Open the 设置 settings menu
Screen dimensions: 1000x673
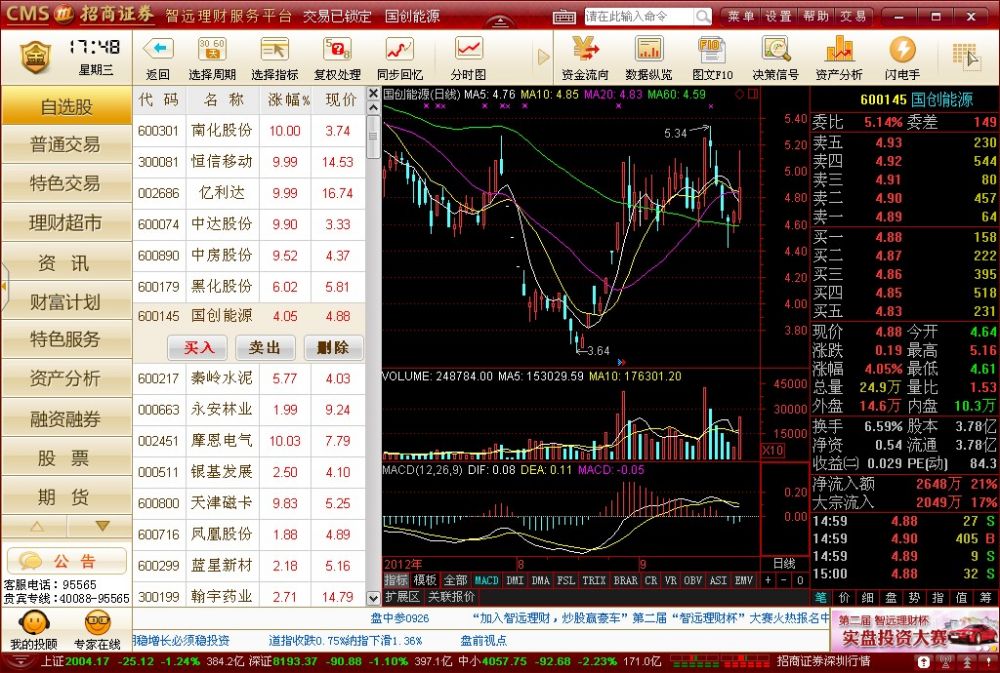pyautogui.click(x=778, y=17)
